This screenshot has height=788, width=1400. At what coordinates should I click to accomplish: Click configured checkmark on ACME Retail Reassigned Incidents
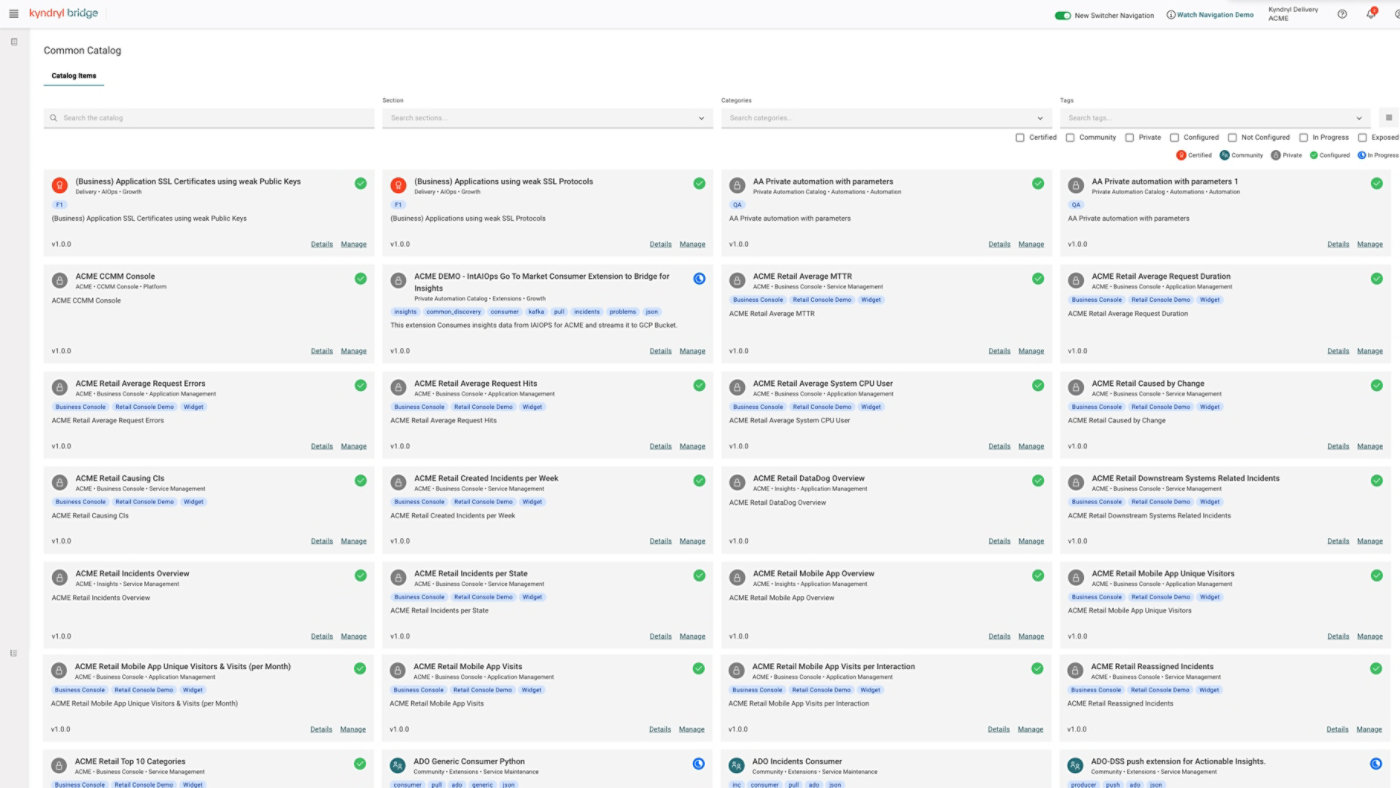pos(1376,668)
